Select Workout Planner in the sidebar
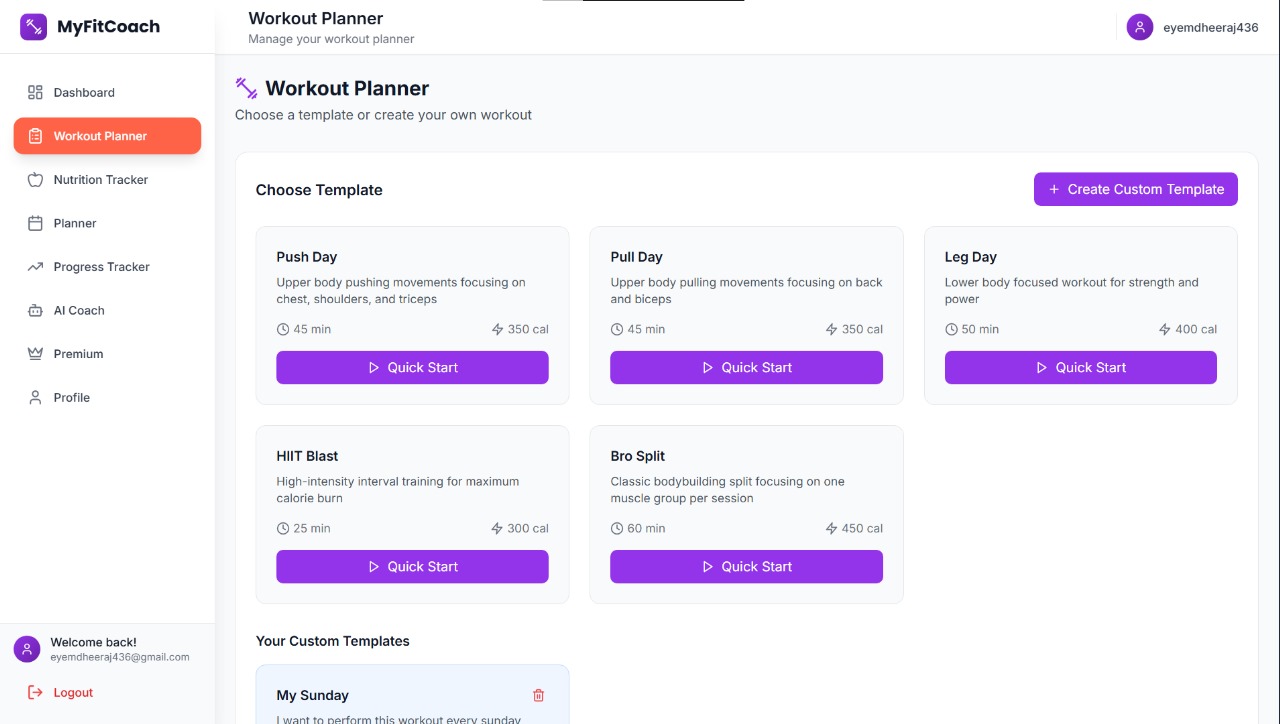This screenshot has height=724, width=1280. tap(106, 136)
